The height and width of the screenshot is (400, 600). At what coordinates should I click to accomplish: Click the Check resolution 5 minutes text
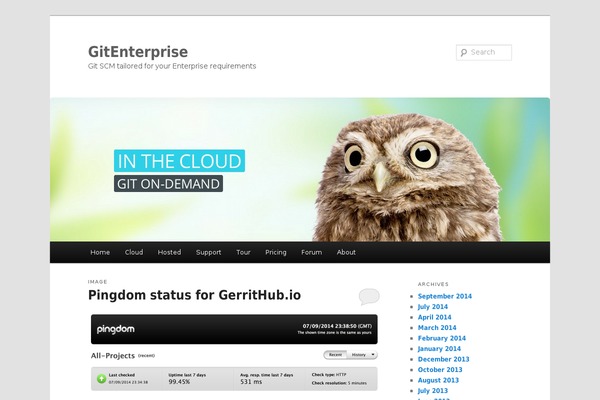coord(339,383)
